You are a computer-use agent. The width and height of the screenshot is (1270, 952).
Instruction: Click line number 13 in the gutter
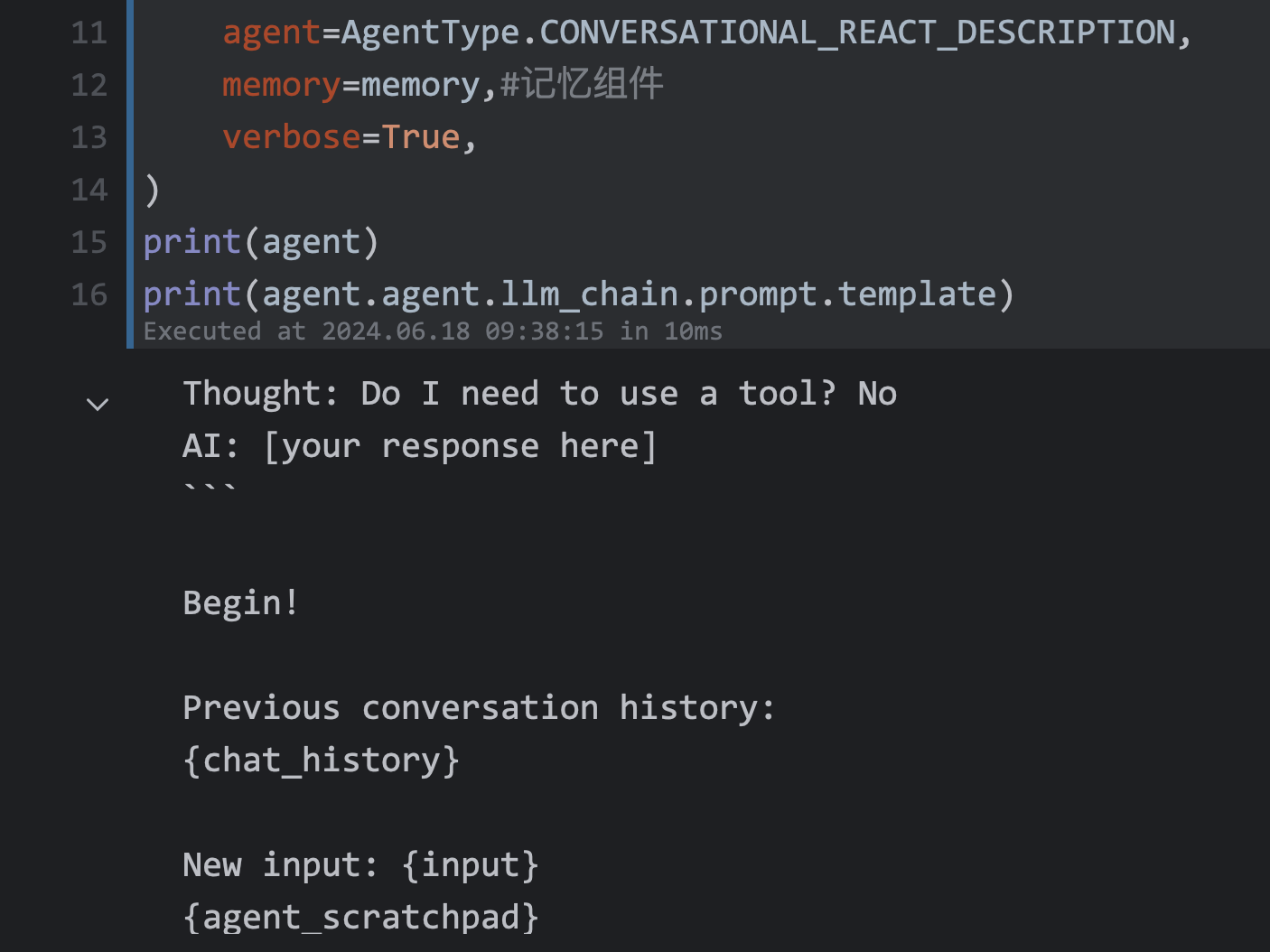(x=89, y=138)
